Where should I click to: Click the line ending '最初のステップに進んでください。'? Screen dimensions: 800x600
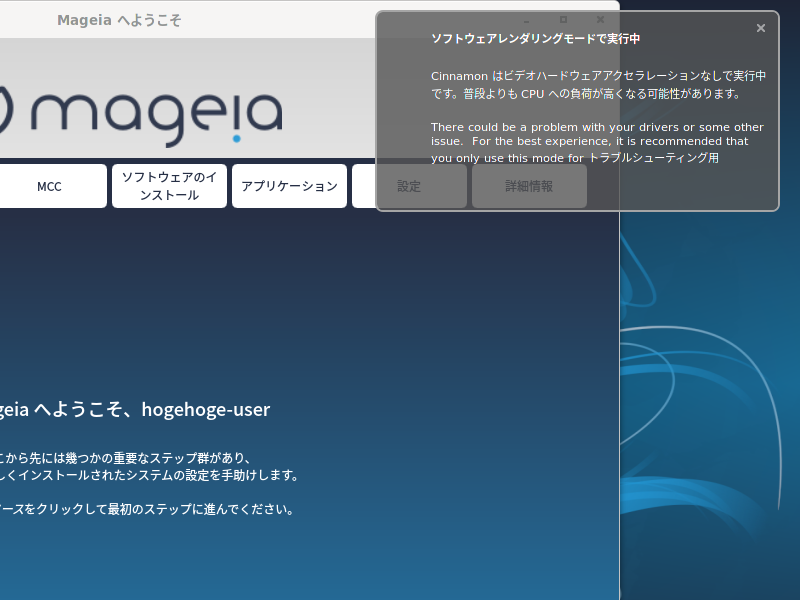pos(147,509)
